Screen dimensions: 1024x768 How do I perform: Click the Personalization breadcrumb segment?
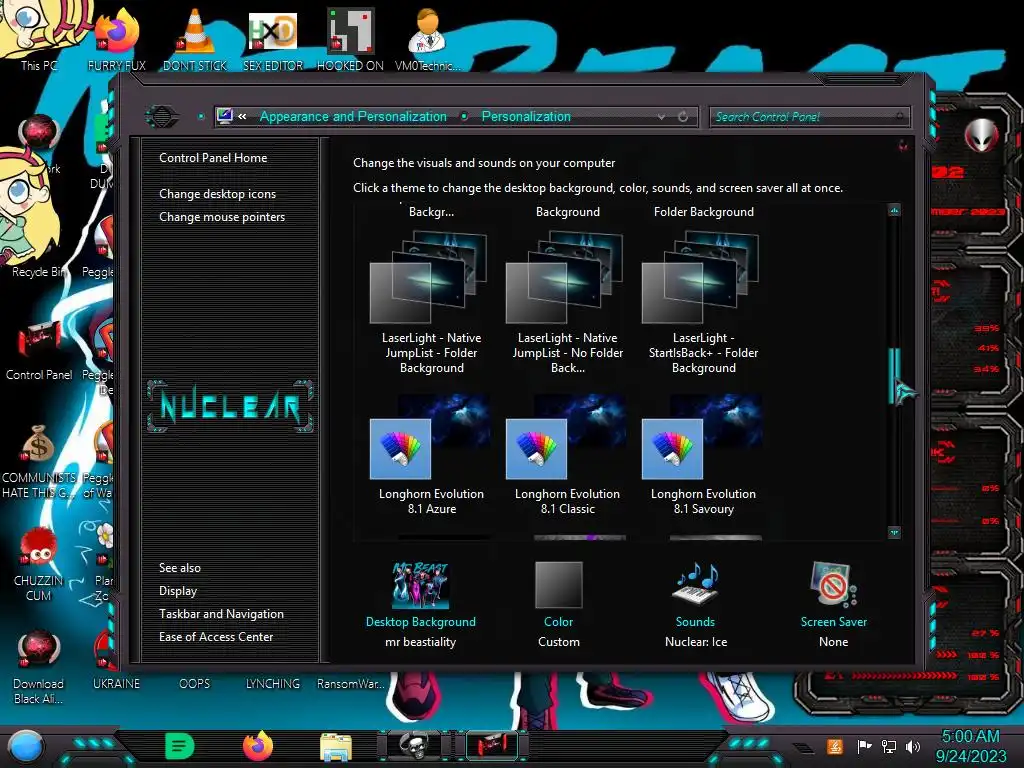coord(526,116)
